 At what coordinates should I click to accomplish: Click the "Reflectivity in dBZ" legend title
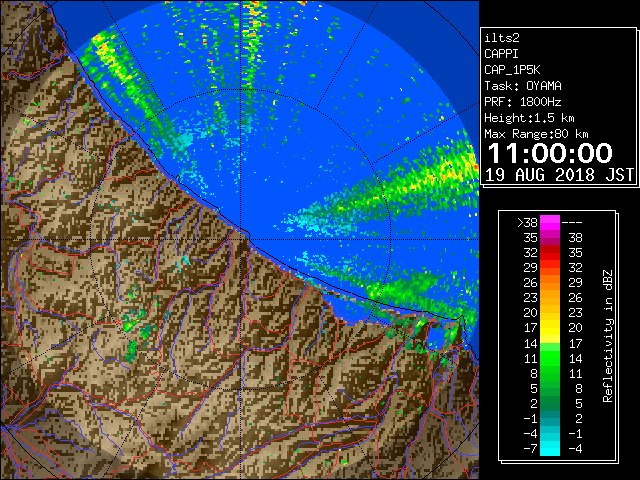click(x=608, y=336)
